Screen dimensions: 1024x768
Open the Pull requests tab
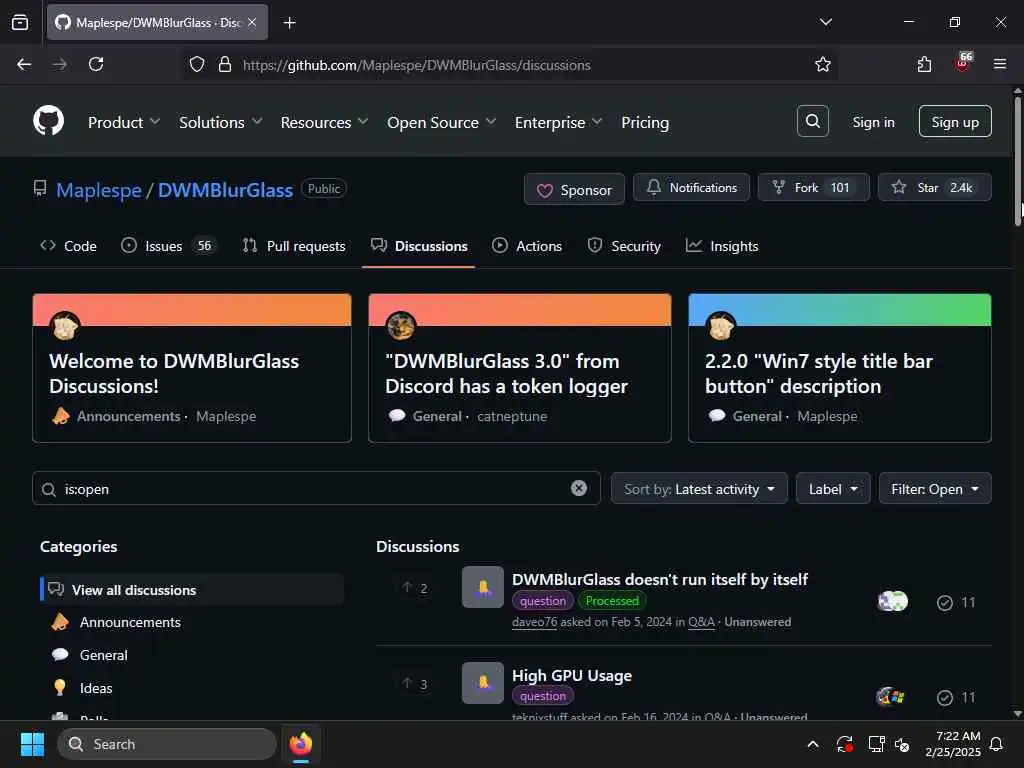(x=294, y=246)
